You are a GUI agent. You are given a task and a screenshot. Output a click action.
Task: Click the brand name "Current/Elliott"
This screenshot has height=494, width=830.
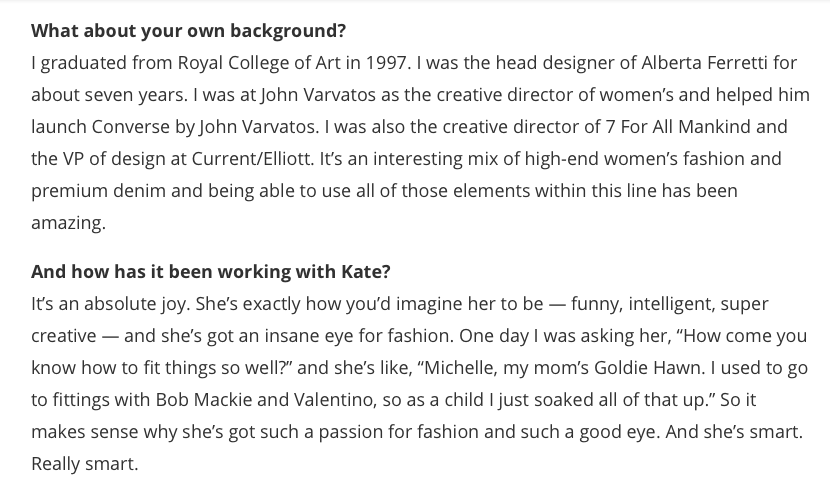click(253, 159)
